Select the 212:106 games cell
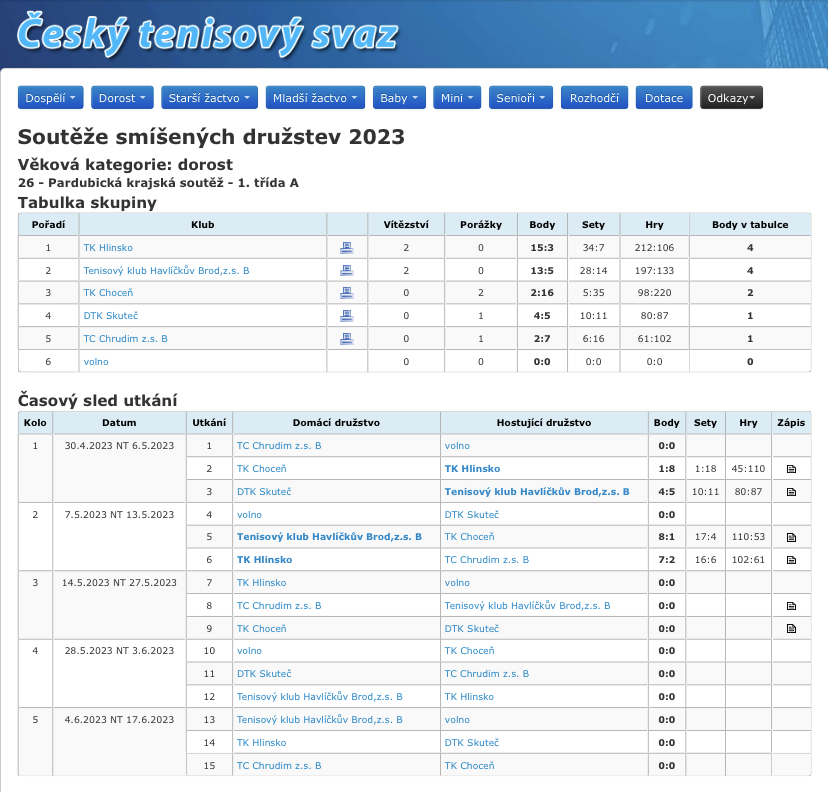Viewport: 828px width, 792px height. point(654,248)
